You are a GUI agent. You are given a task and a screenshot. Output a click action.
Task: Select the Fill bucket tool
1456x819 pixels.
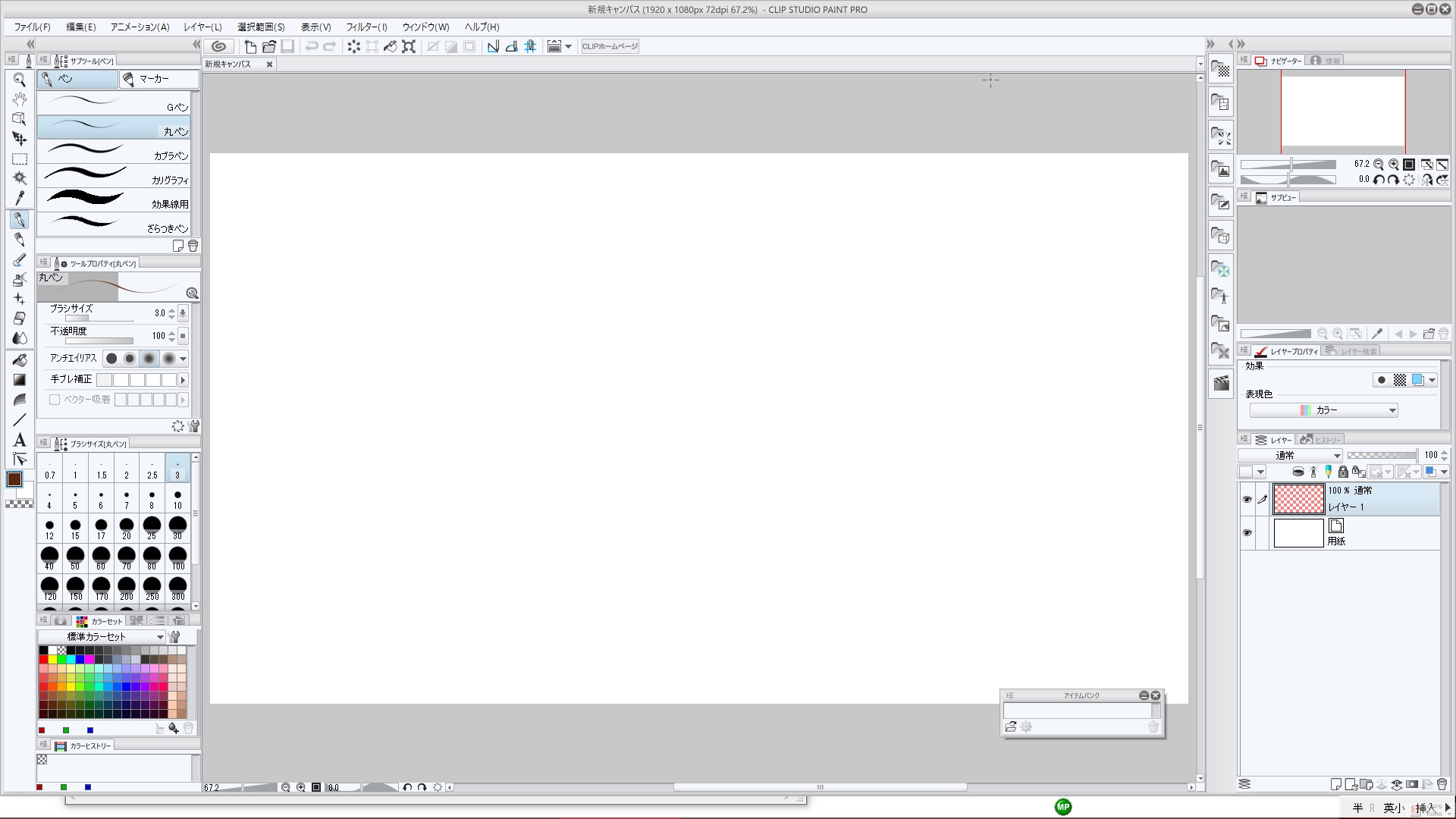20,360
